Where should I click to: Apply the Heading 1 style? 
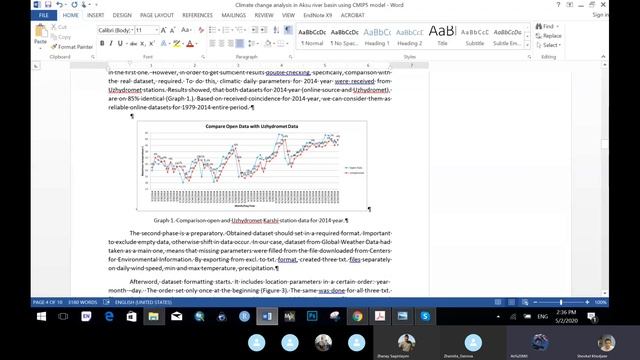(377, 36)
